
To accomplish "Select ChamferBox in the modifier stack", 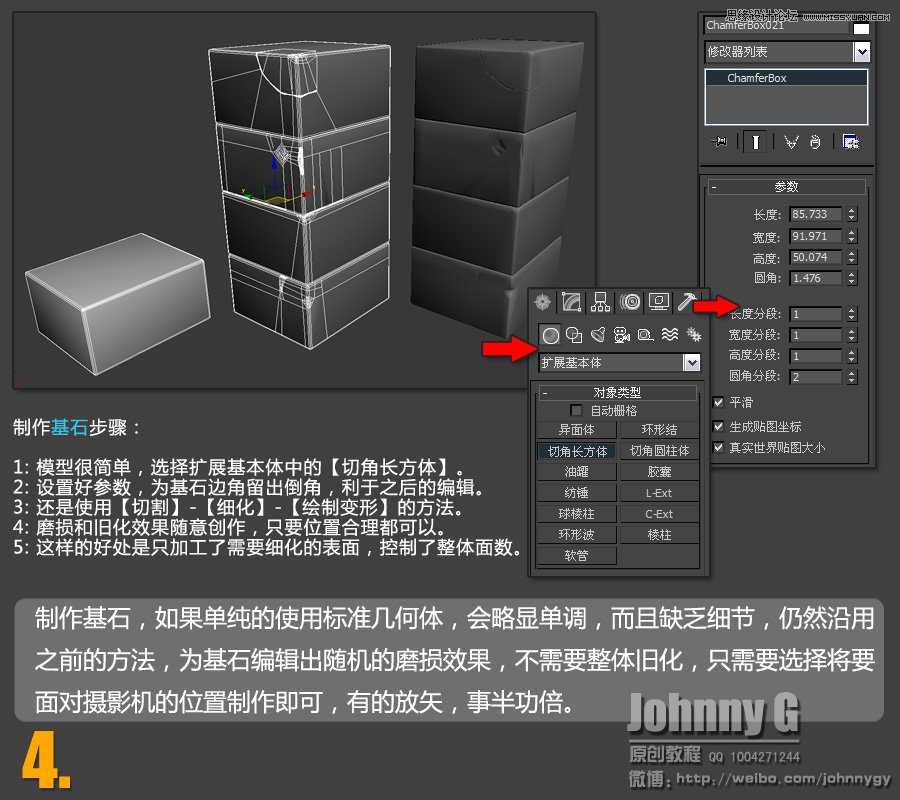I will 786,78.
